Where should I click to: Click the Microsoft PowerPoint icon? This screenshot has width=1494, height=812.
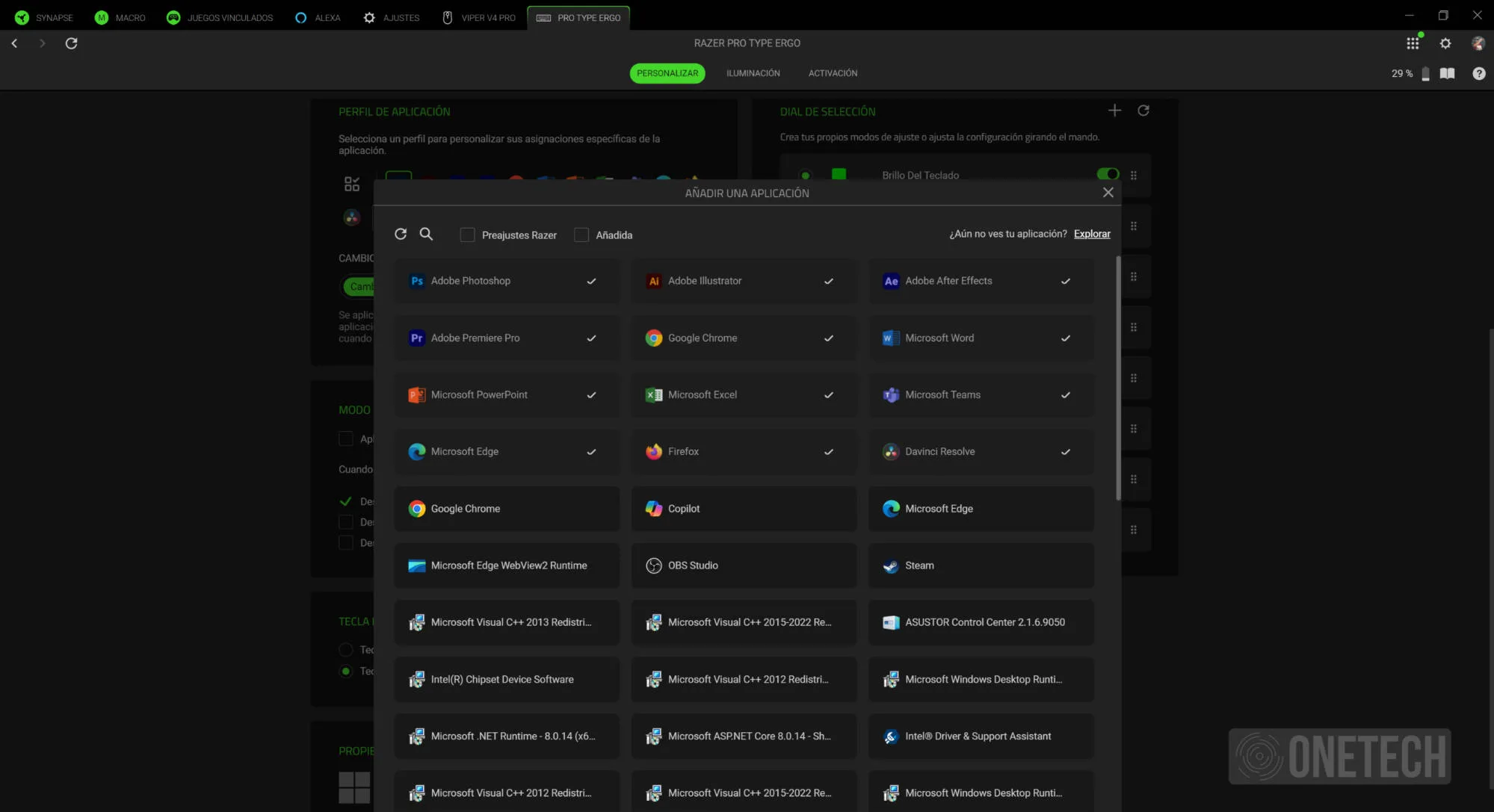(x=417, y=395)
